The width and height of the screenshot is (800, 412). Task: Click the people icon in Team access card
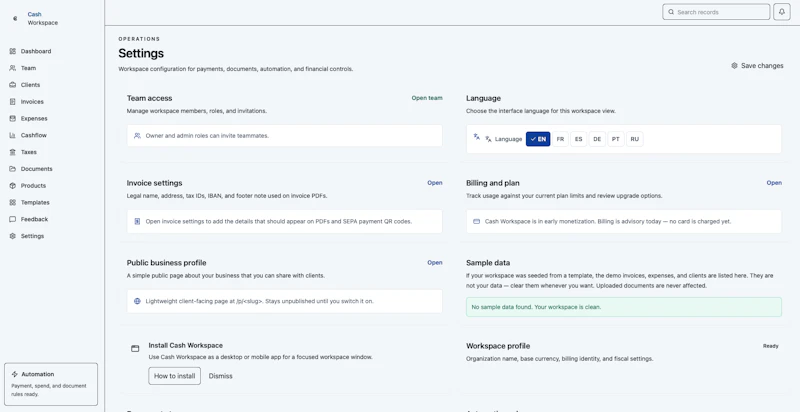[x=137, y=136]
